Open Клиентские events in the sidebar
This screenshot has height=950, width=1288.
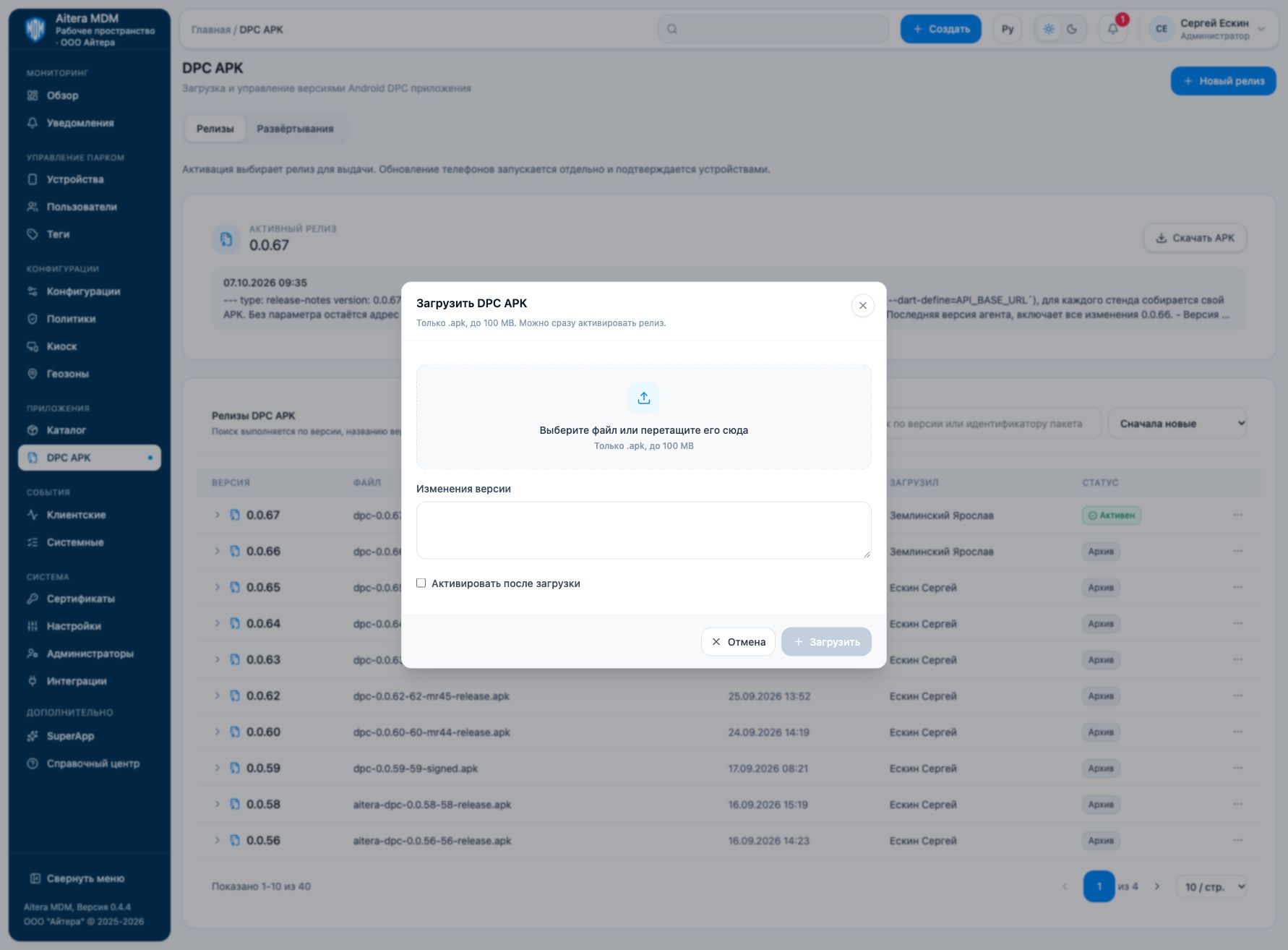point(90,515)
